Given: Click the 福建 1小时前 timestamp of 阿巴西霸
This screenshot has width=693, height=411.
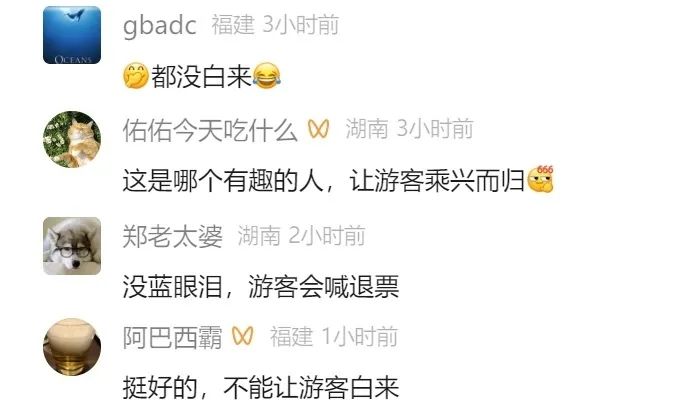Looking at the screenshot, I should click(334, 337).
